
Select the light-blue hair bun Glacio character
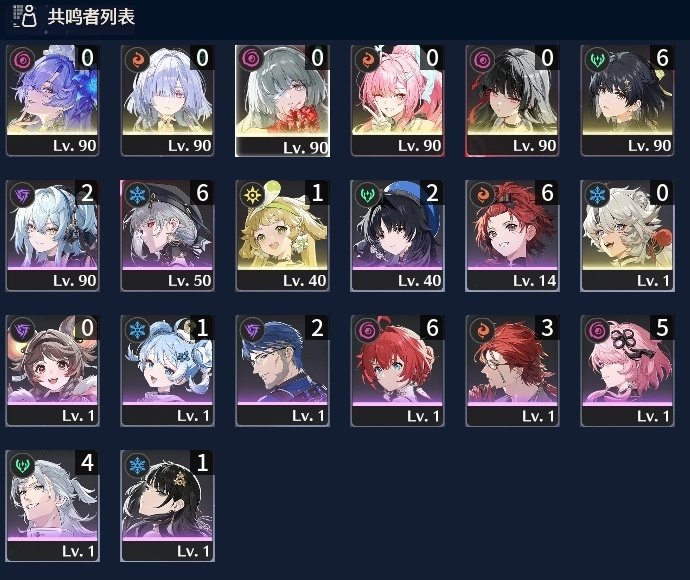pyautogui.click(x=167, y=371)
